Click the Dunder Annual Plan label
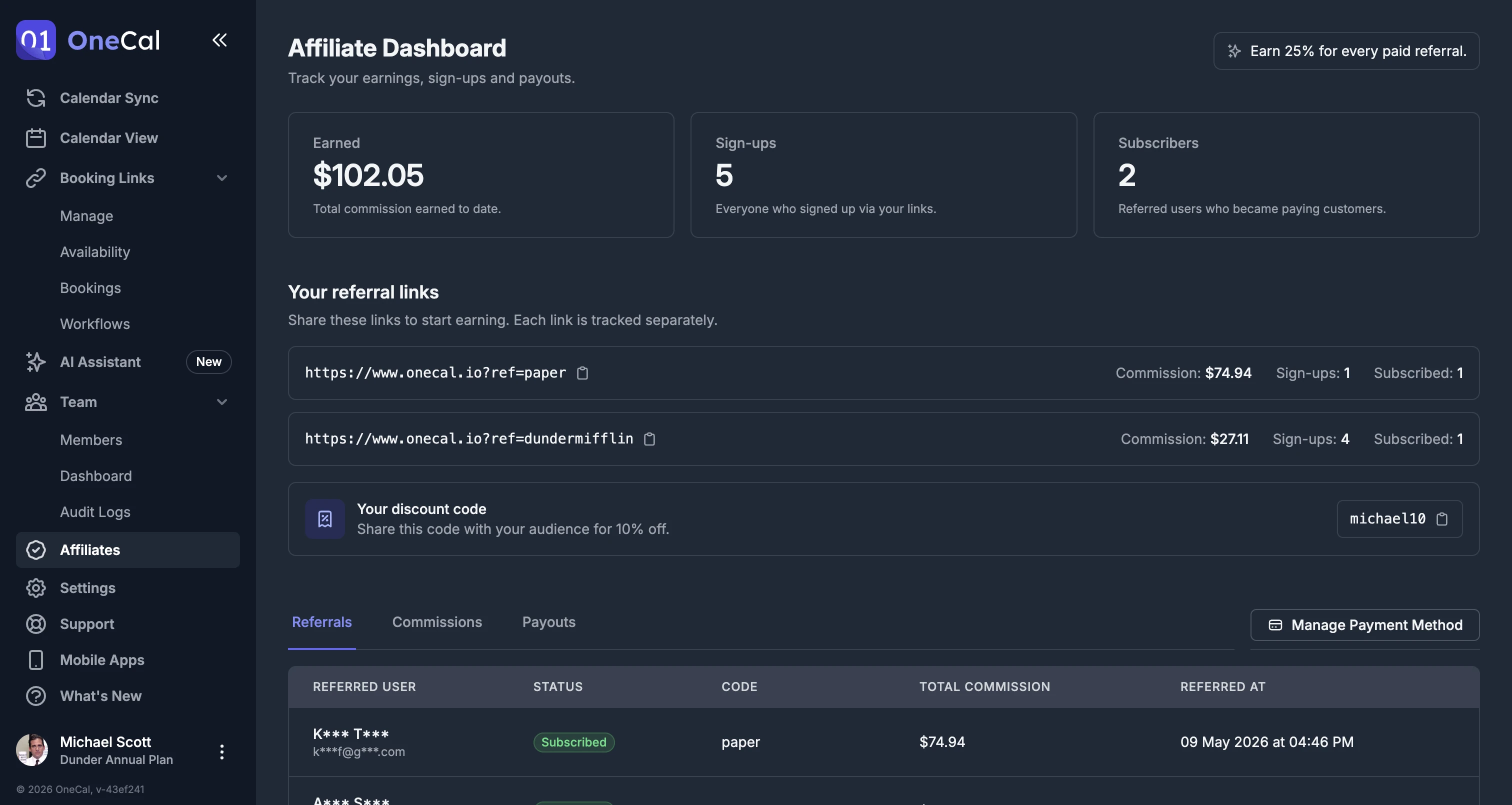1512x805 pixels. [116, 760]
